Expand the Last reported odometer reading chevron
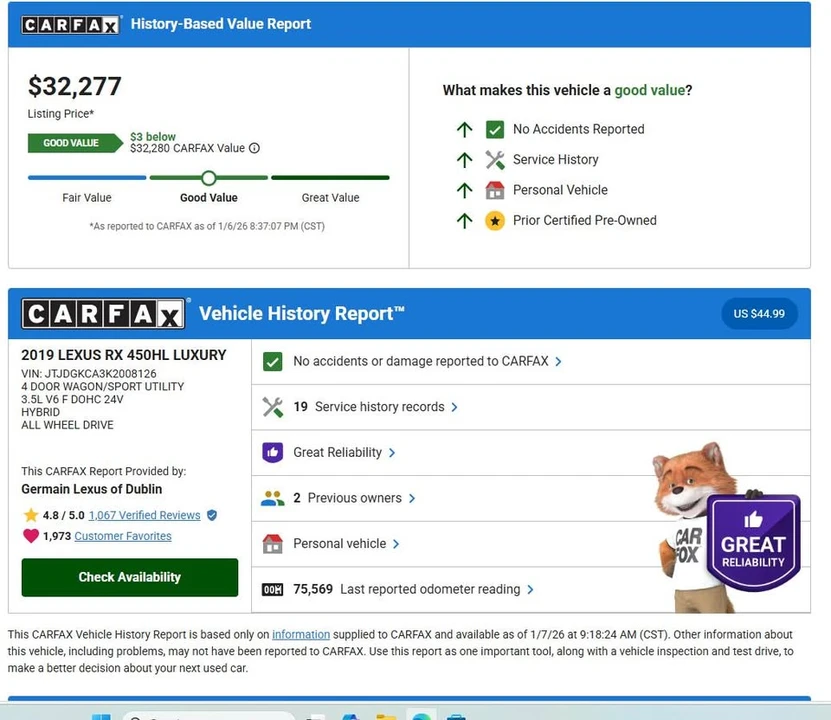 click(530, 590)
